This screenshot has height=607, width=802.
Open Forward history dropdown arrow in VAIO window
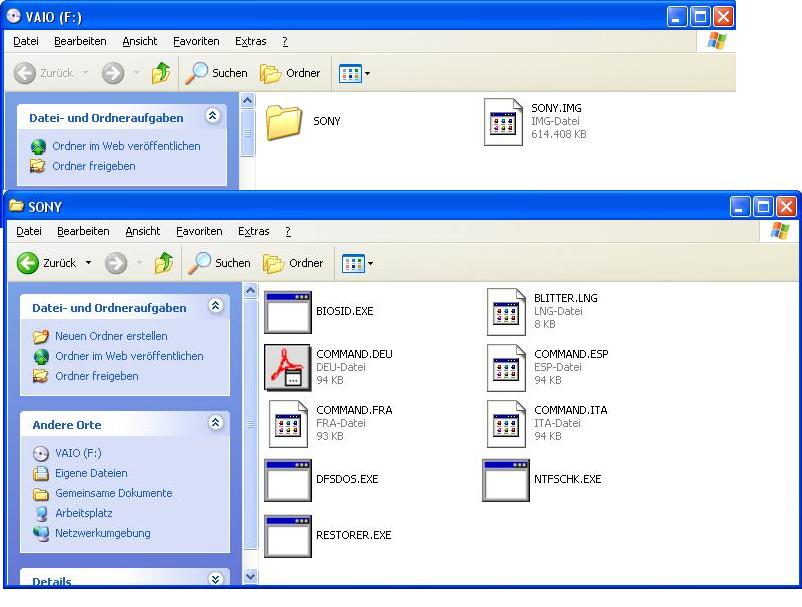pyautogui.click(x=136, y=73)
